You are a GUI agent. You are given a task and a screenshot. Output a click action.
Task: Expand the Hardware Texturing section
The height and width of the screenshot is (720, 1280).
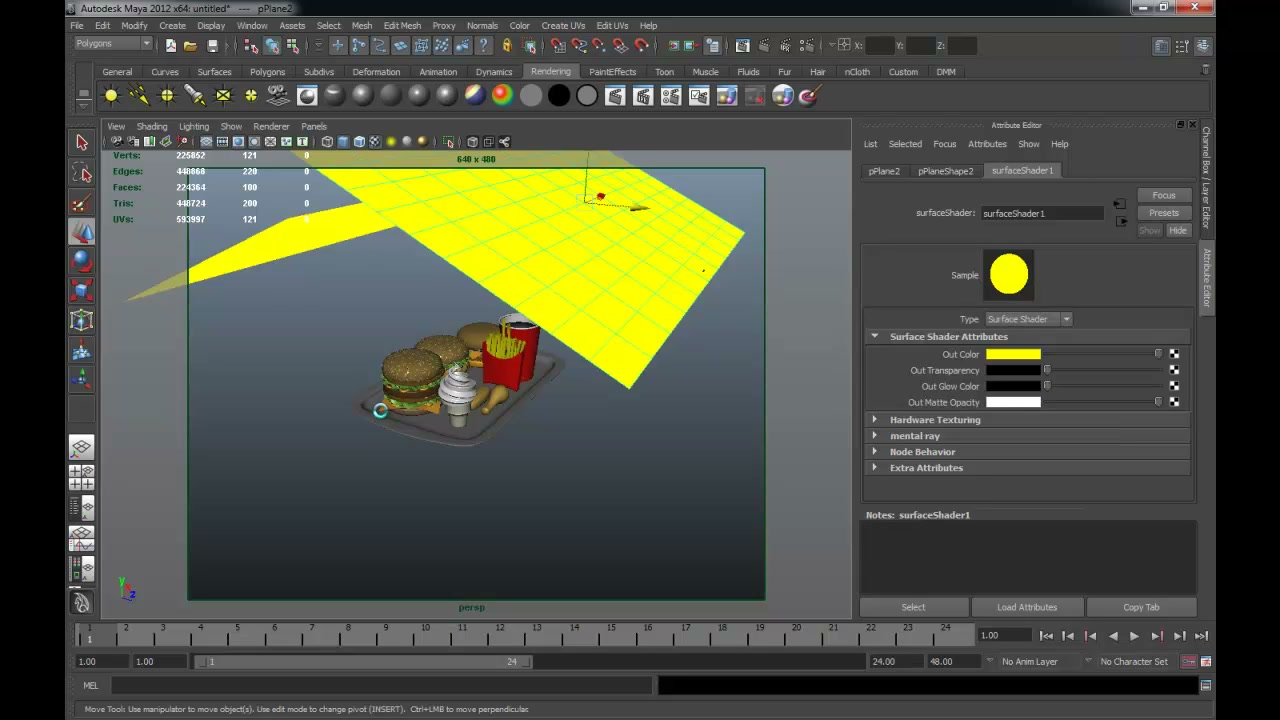click(x=875, y=420)
